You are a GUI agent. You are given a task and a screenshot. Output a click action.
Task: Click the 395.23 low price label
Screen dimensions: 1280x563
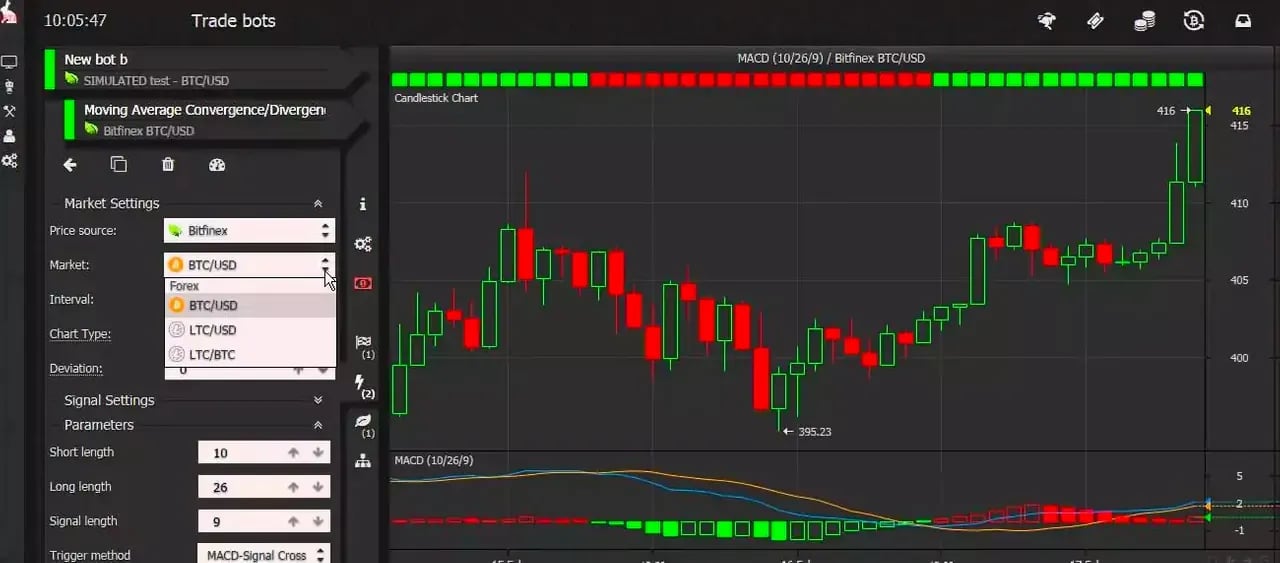[x=815, y=432]
